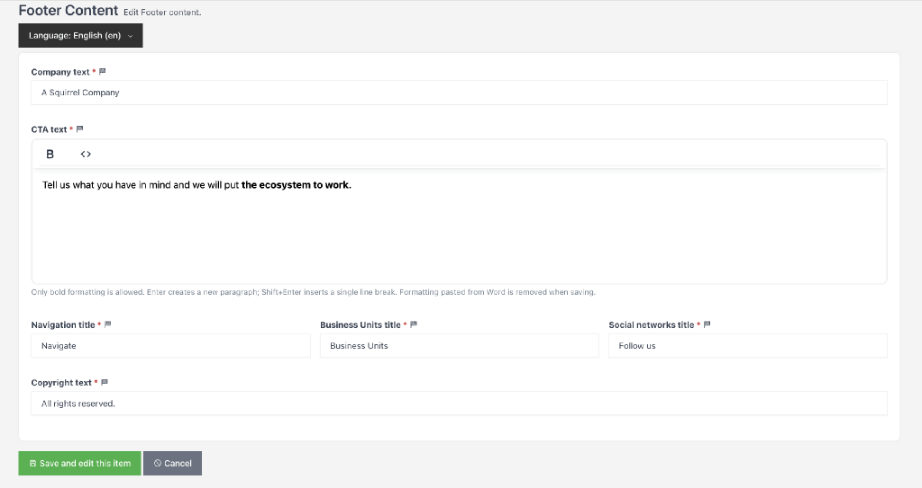Open source code view in CTA editor
Screen dimensions: 922x488
pos(86,154)
